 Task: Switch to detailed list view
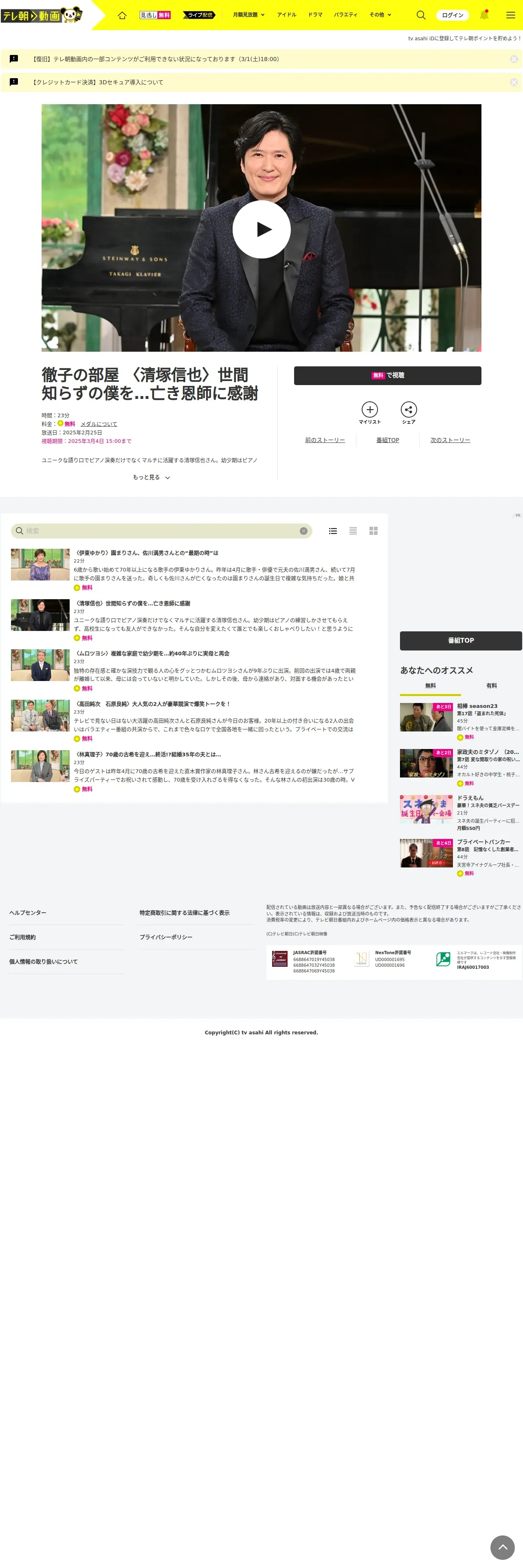332,531
